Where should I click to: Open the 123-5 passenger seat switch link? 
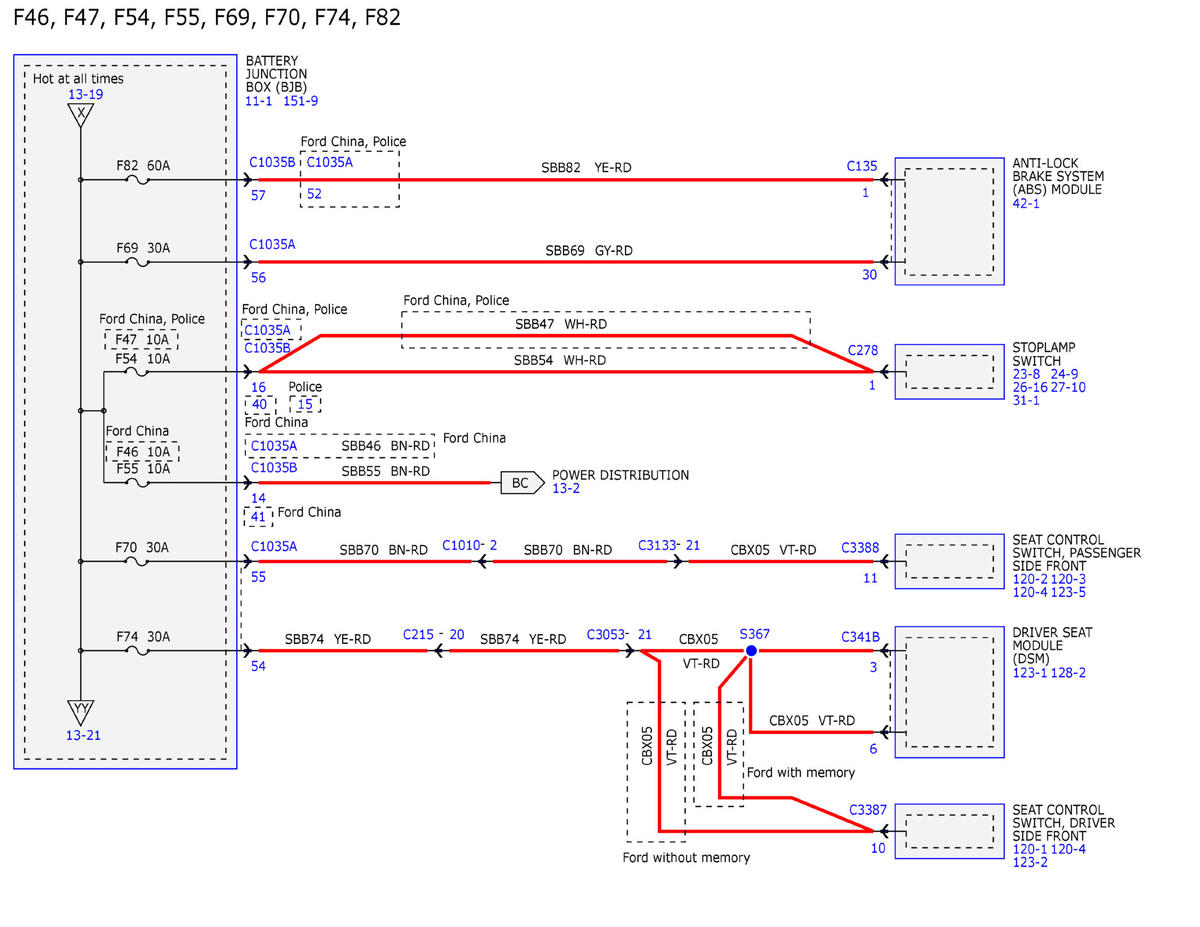coord(1069,592)
